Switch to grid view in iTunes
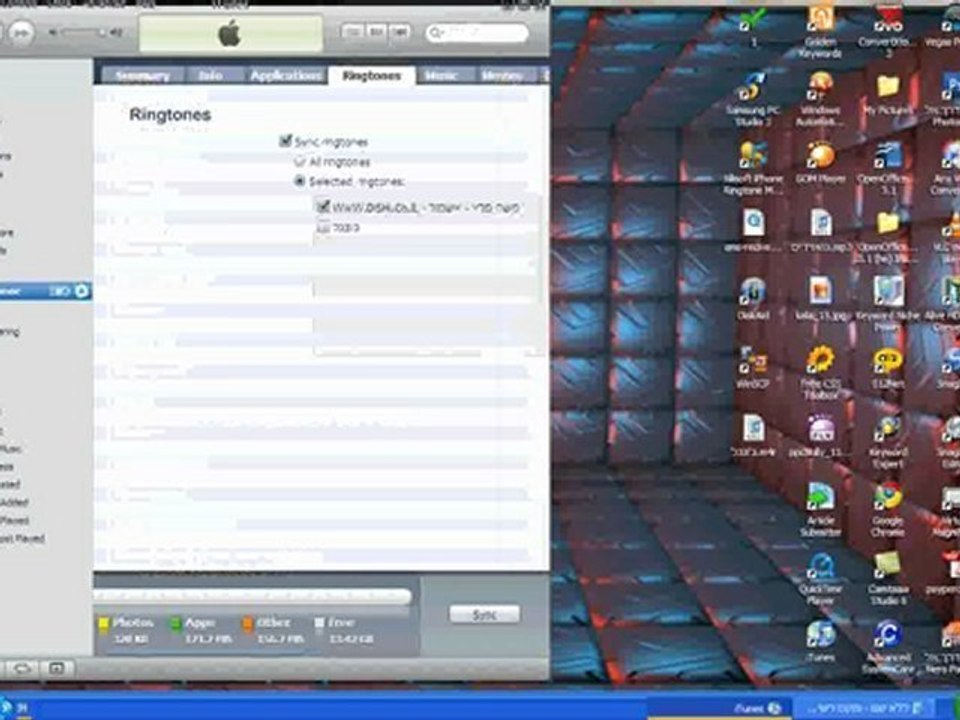 (375, 32)
